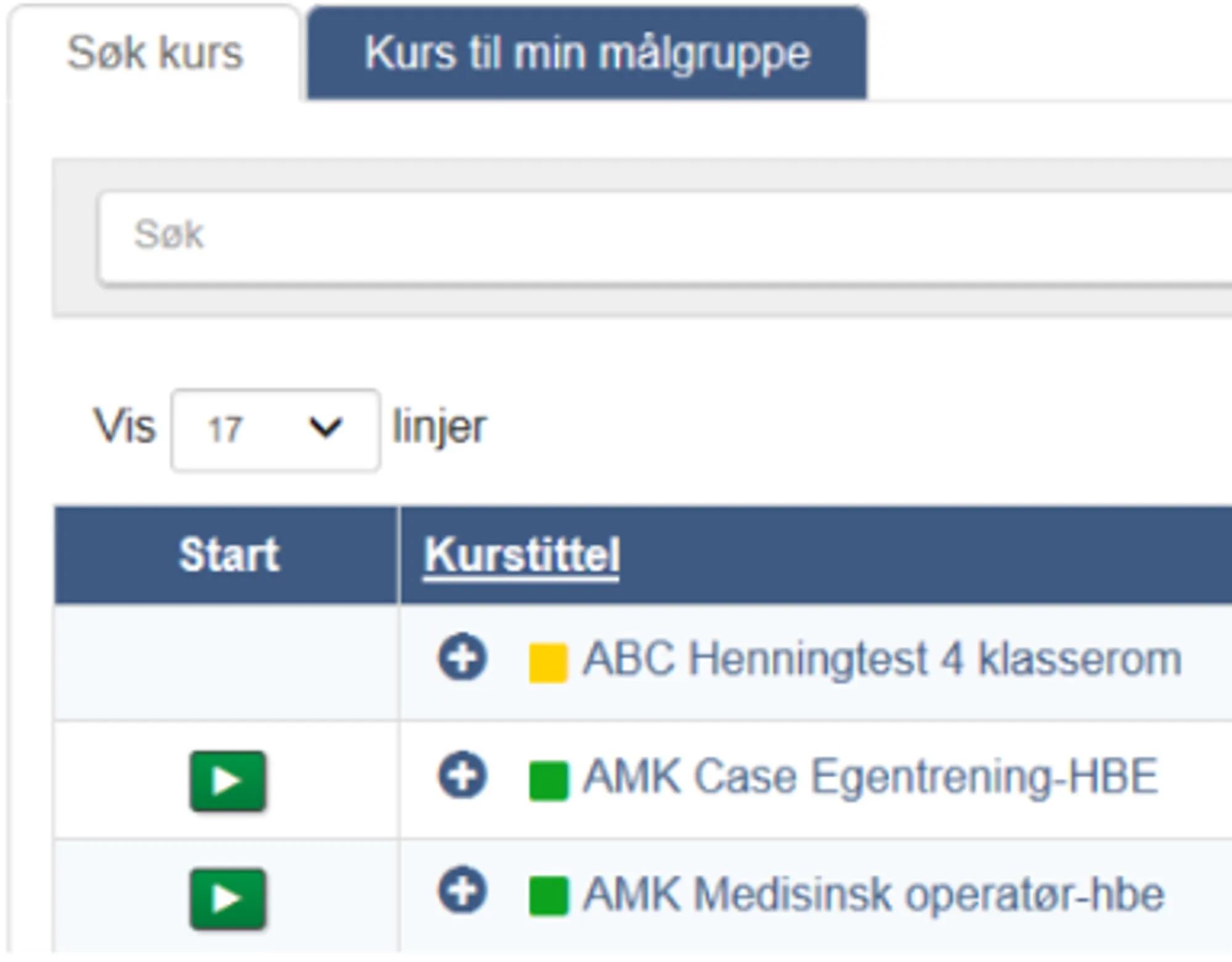Image resolution: width=1232 pixels, height=962 pixels.
Task: Open the ABC Henningtest 4 klasserom course
Action: coord(882,660)
